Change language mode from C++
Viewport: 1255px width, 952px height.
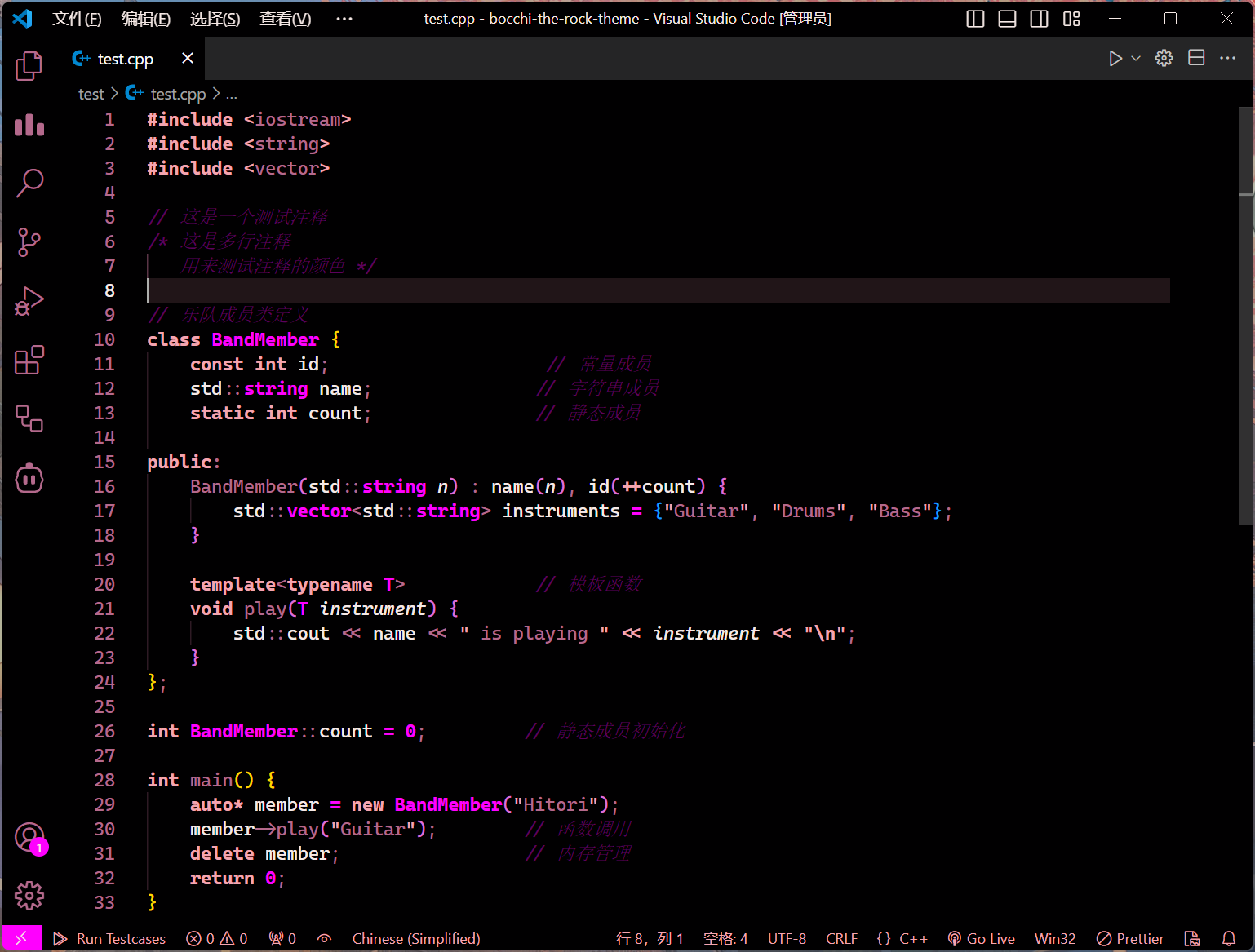pos(902,938)
